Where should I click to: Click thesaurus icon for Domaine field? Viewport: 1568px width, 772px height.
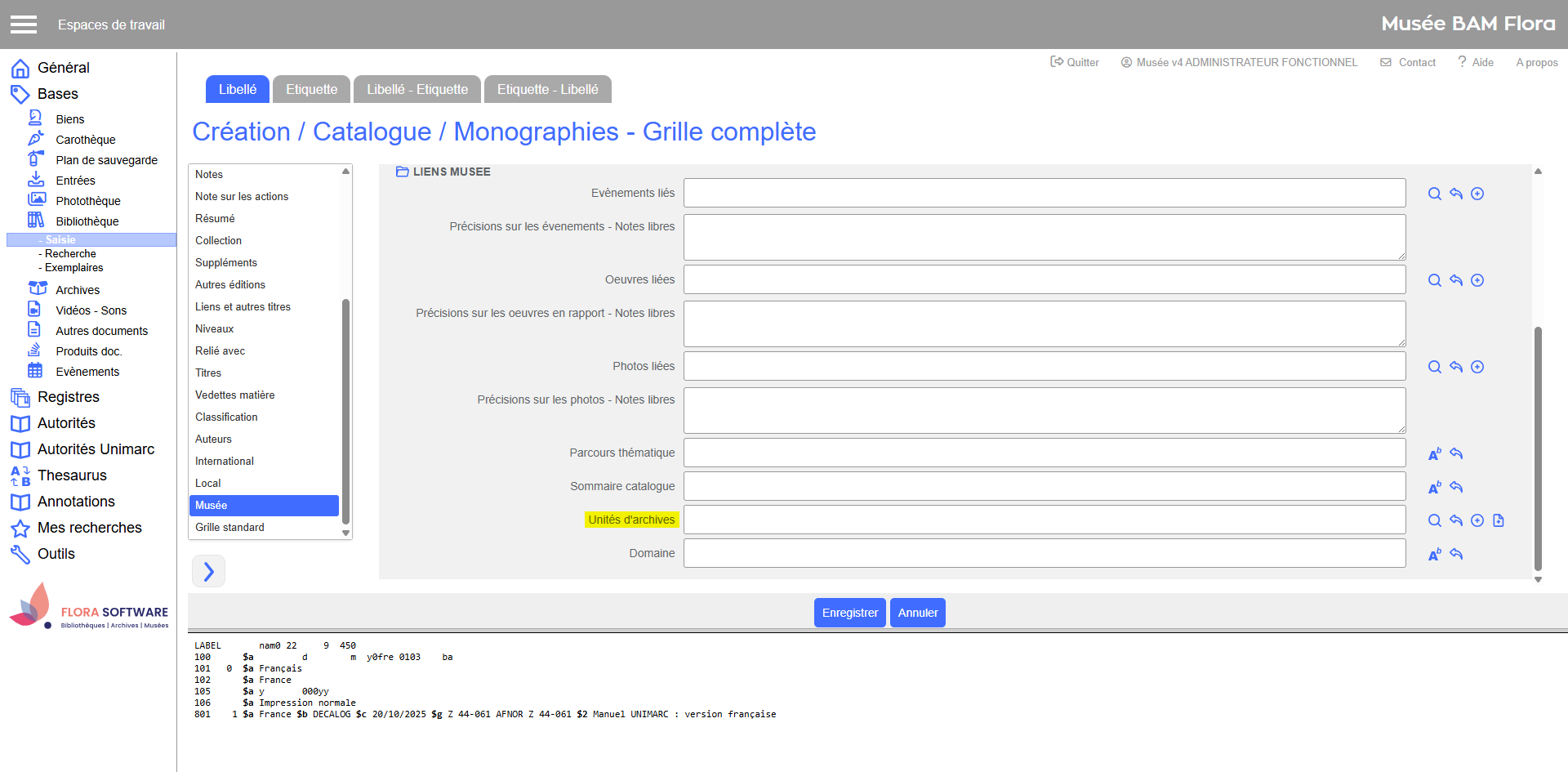click(1434, 555)
